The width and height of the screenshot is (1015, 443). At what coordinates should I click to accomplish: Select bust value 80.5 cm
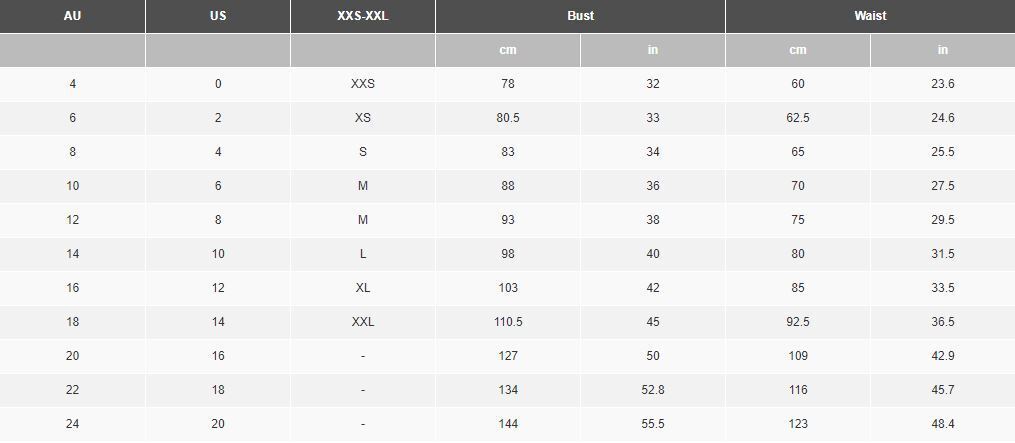(508, 118)
